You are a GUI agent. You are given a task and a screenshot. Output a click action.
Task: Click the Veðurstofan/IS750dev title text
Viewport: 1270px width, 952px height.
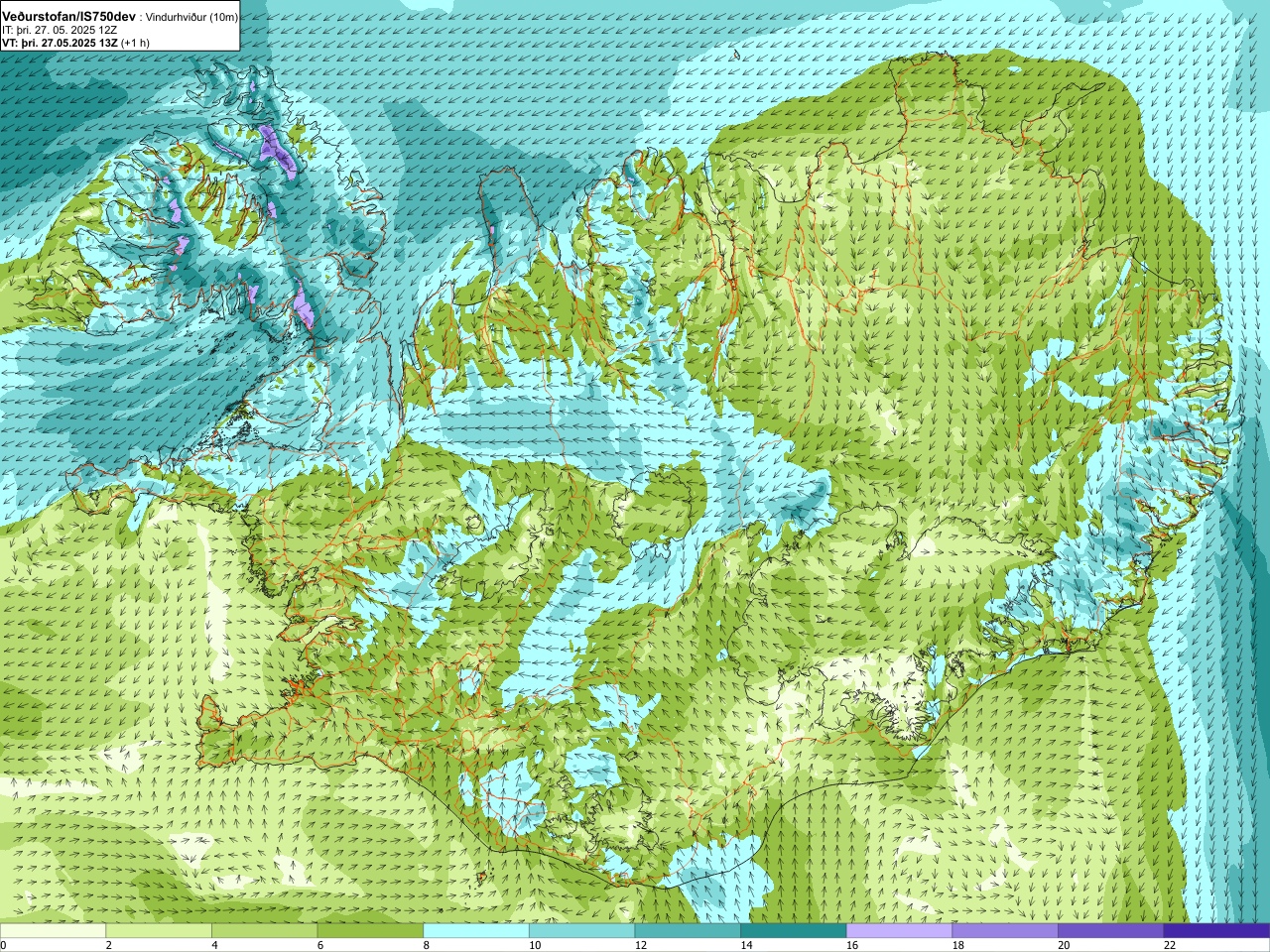coord(68,17)
